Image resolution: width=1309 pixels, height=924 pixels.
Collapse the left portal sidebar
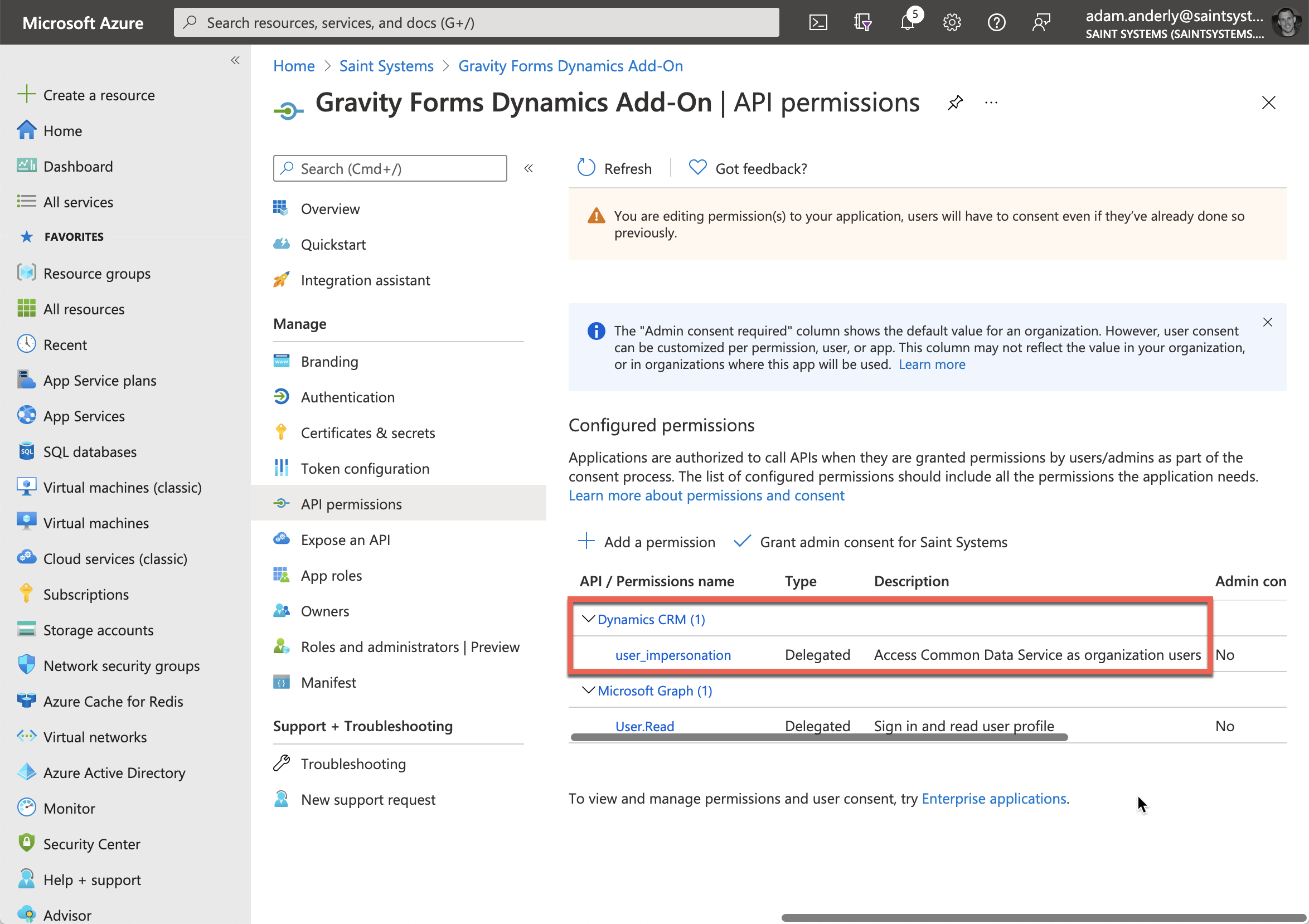[x=235, y=60]
